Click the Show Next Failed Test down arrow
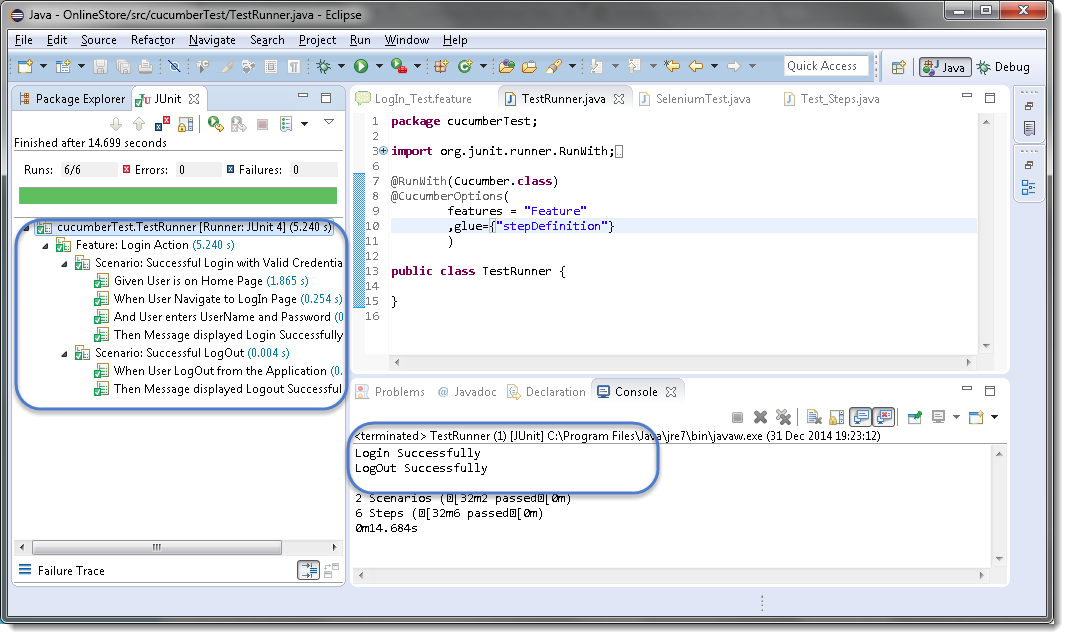The height and width of the screenshot is (639, 1069). [x=116, y=124]
